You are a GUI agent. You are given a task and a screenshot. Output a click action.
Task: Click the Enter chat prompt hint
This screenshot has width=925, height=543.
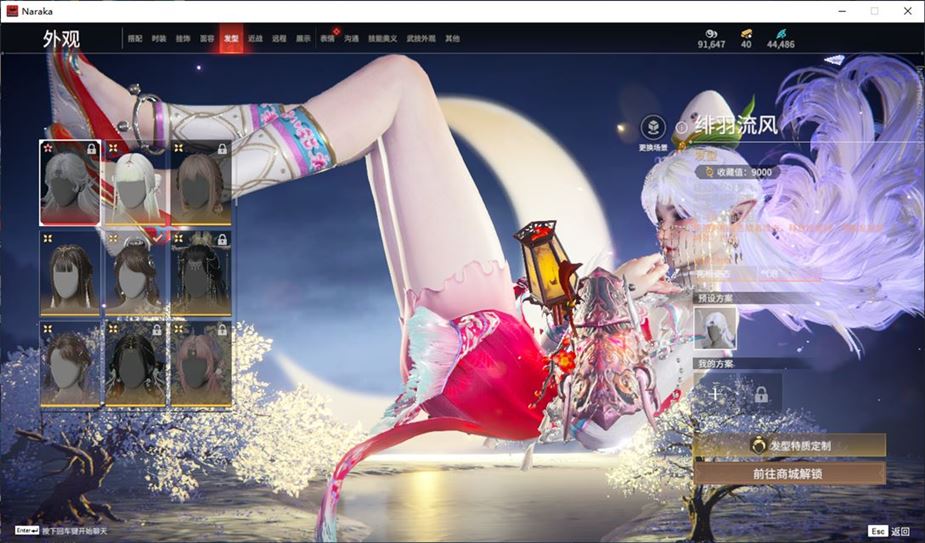click(61, 531)
